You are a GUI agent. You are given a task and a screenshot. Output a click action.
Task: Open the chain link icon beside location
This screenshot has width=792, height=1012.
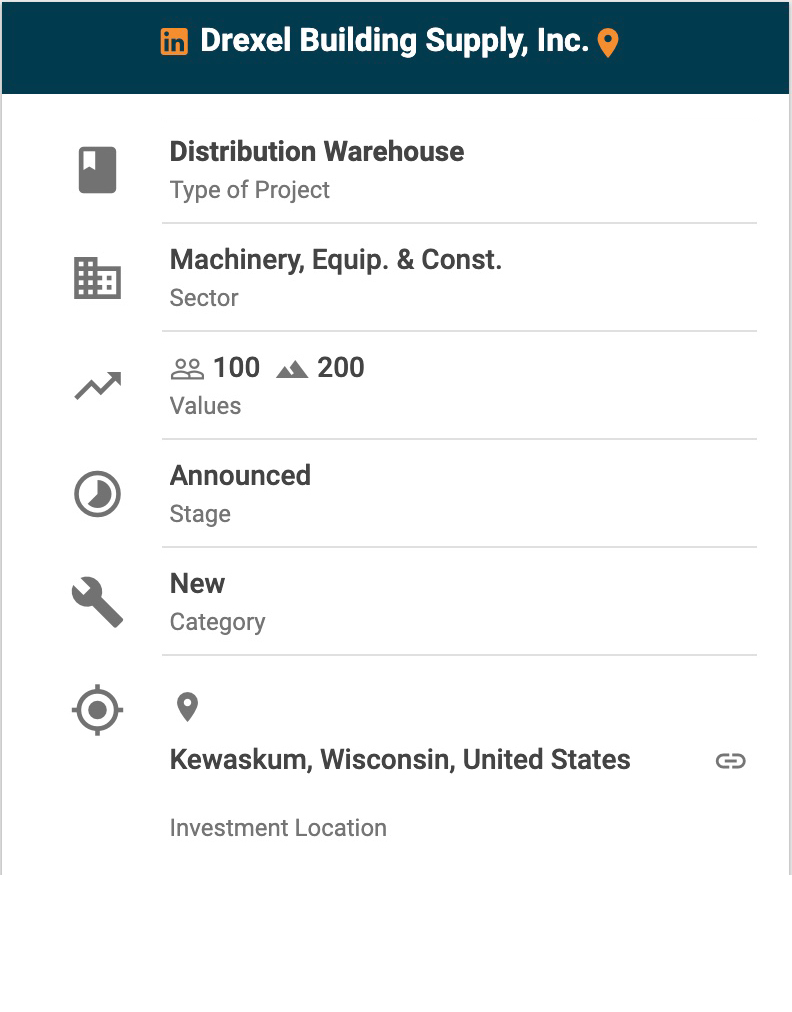pos(731,762)
